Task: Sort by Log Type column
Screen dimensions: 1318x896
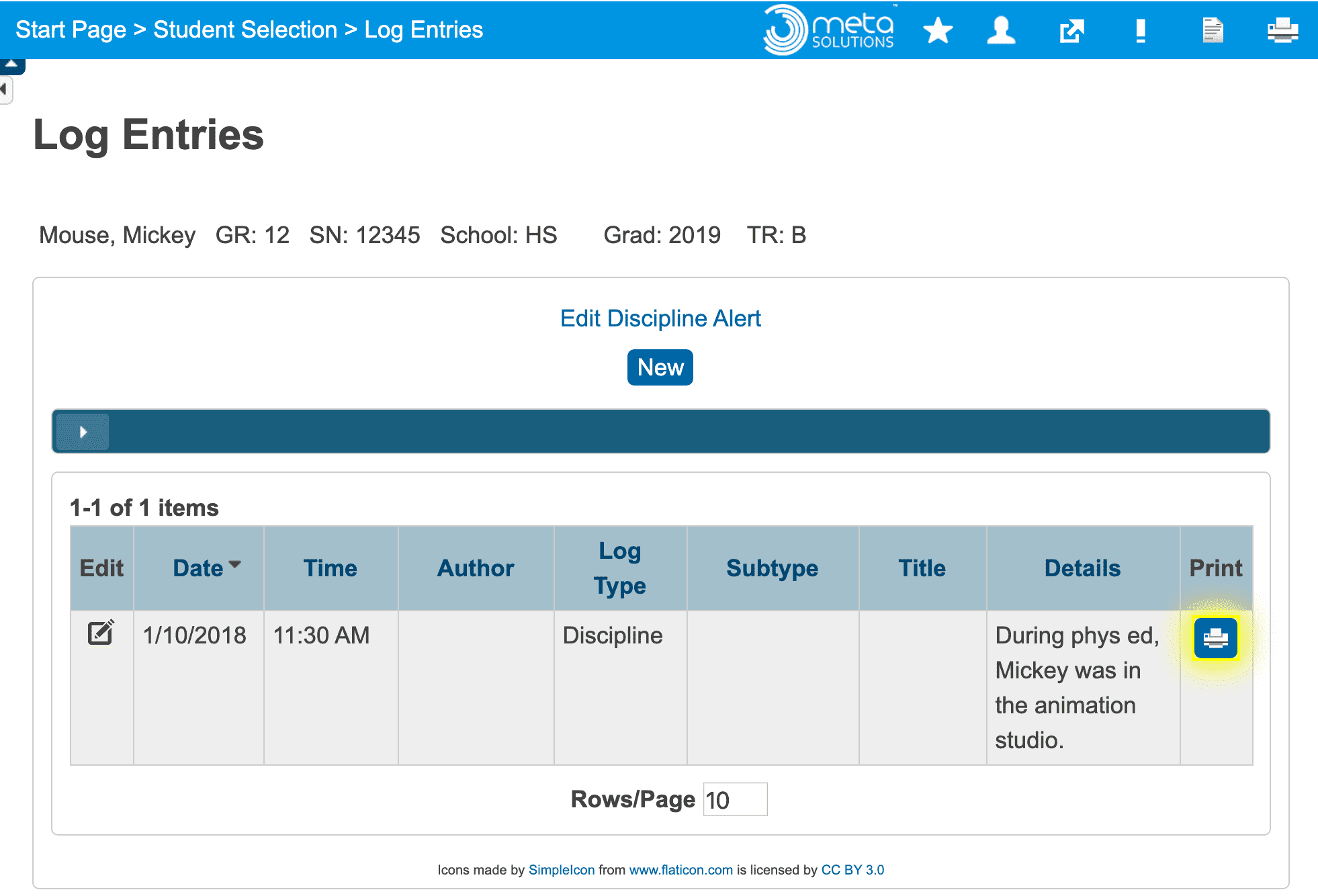Action: tap(620, 568)
